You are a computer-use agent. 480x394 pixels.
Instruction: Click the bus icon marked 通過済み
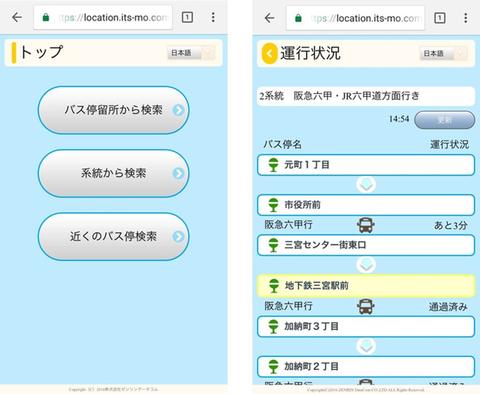[366, 306]
